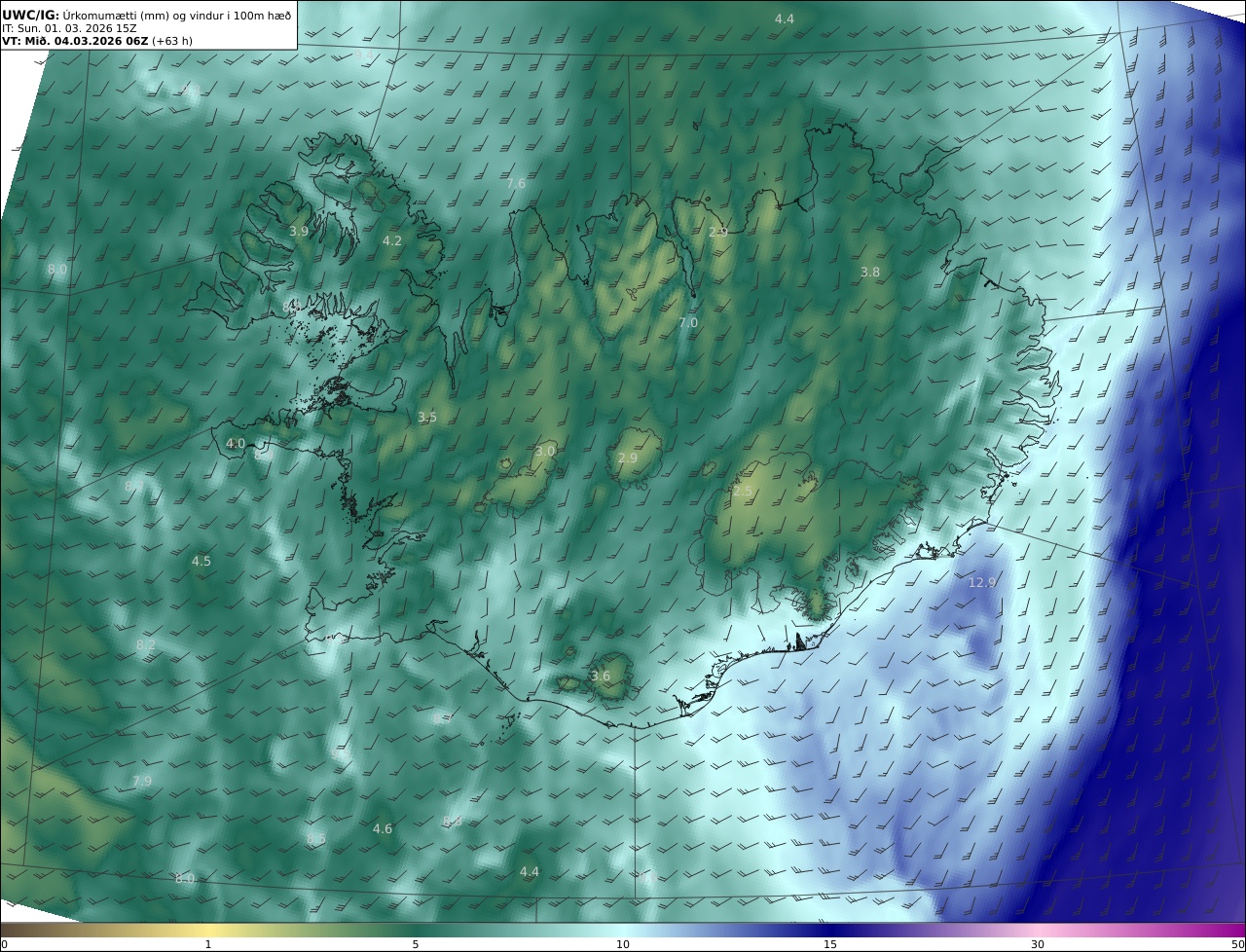Click the colour scale tick label 30
This screenshot has width=1246, height=952.
[1038, 944]
